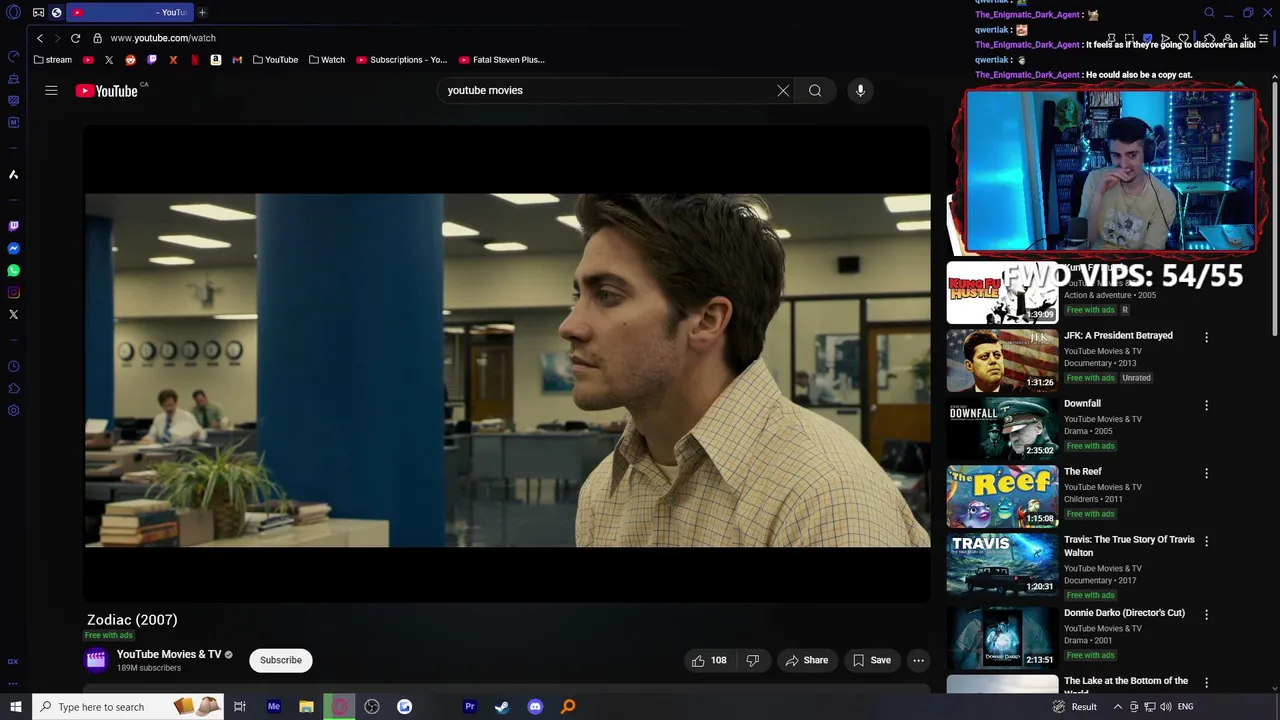The height and width of the screenshot is (720, 1280).
Task: Dislike the Zodiac video
Action: click(753, 660)
